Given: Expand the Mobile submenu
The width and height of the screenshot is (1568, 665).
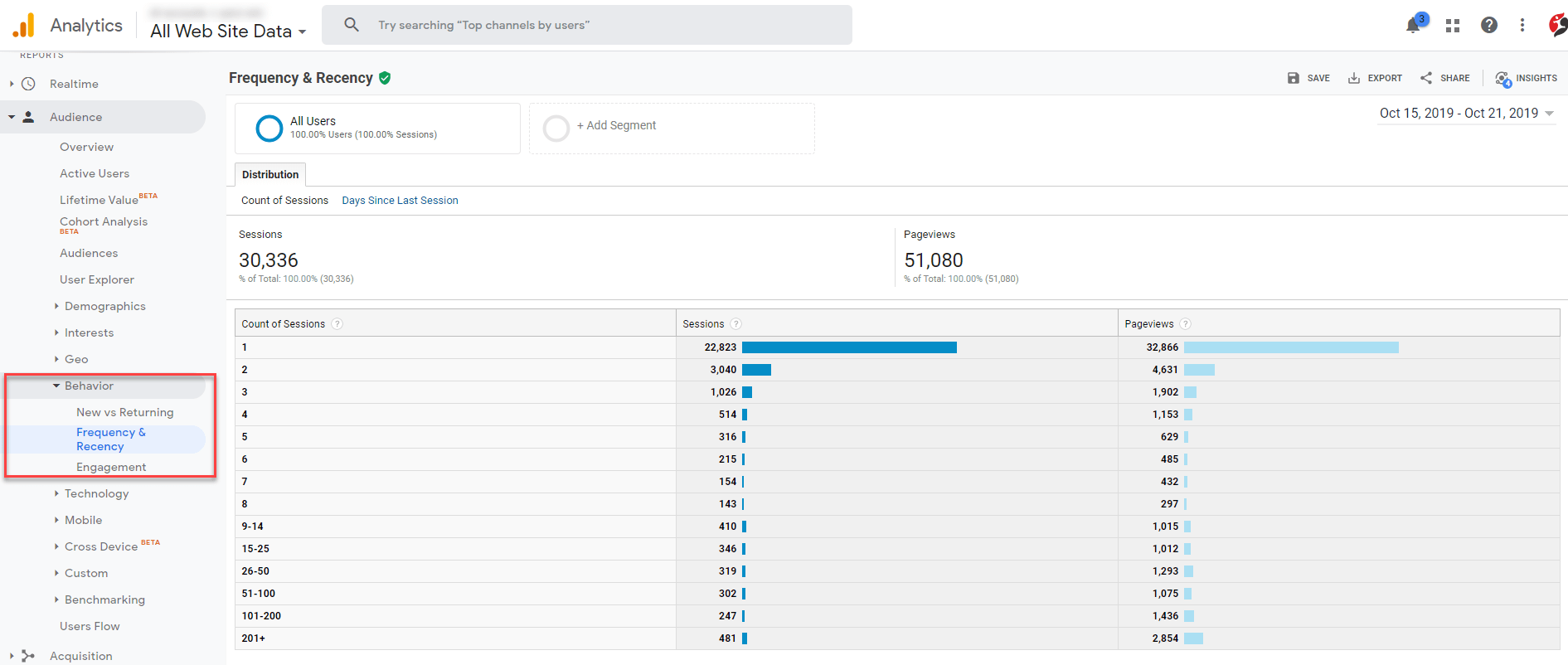Looking at the screenshot, I should (56, 520).
